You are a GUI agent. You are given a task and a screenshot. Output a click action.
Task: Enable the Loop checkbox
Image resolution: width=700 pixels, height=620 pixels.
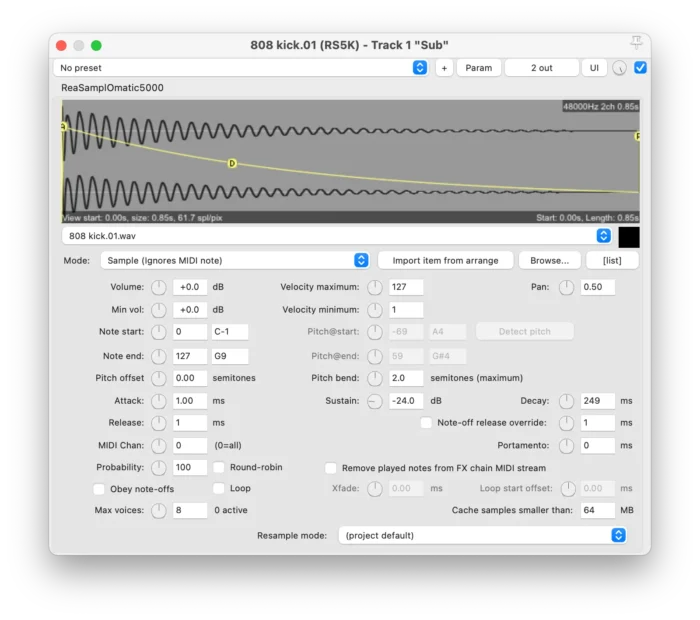click(219, 488)
